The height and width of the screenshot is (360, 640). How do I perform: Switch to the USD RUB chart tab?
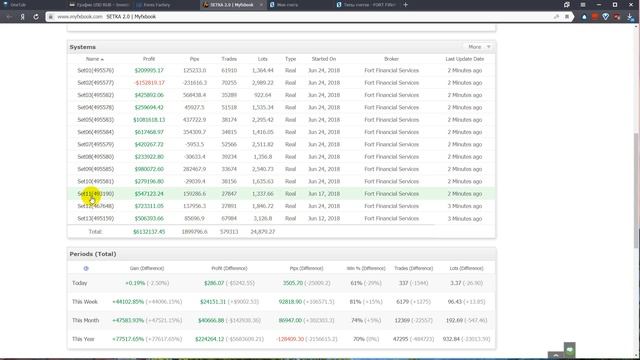click(x=99, y=5)
